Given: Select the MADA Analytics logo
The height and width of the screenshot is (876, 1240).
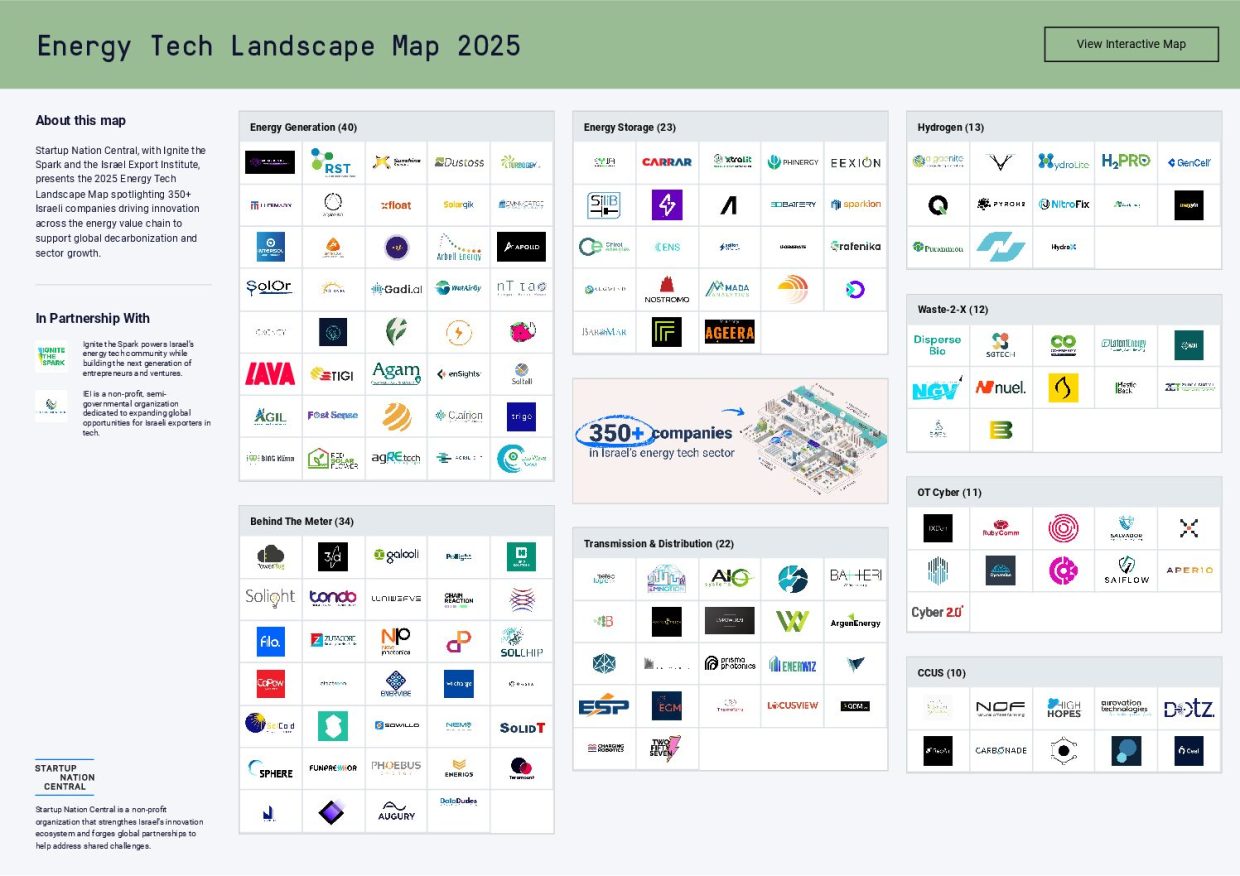Looking at the screenshot, I should (730, 289).
